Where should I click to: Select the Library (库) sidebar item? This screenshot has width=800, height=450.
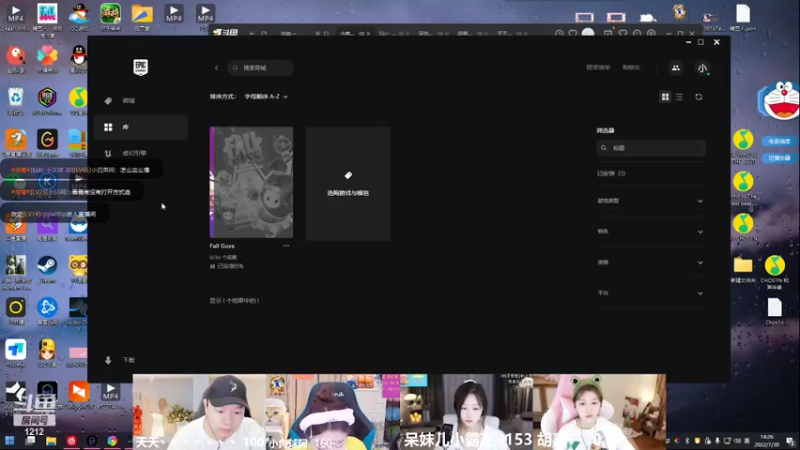tap(141, 127)
